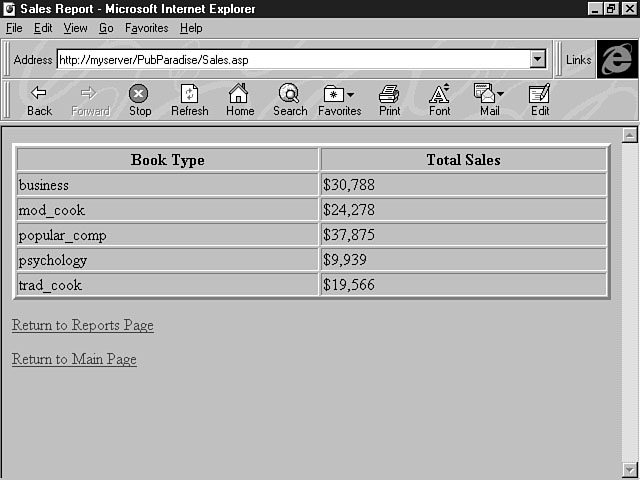Click the scrollbar down arrow
This screenshot has width=640, height=480.
click(629, 469)
